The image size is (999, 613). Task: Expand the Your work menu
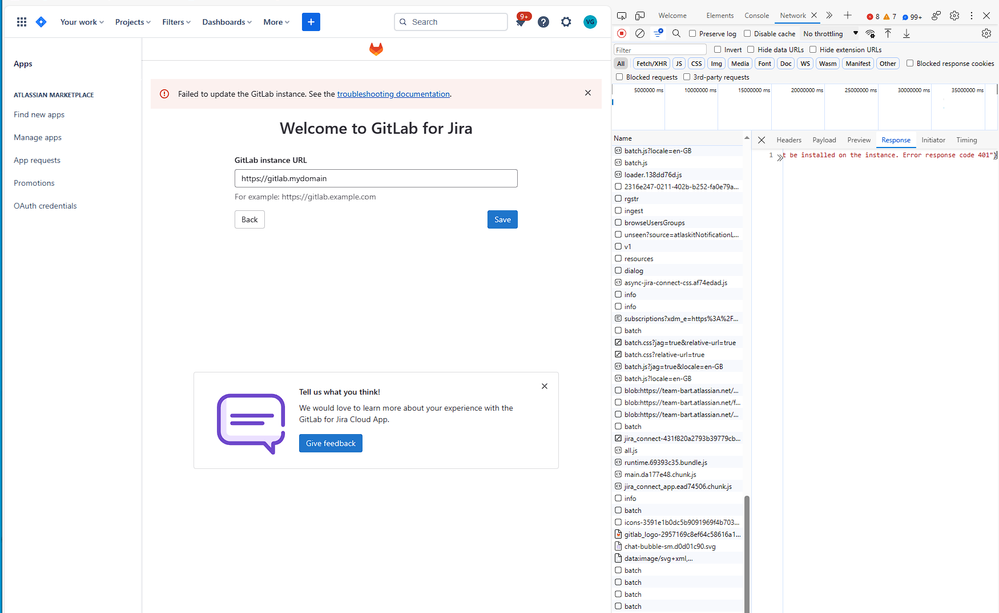coord(82,22)
